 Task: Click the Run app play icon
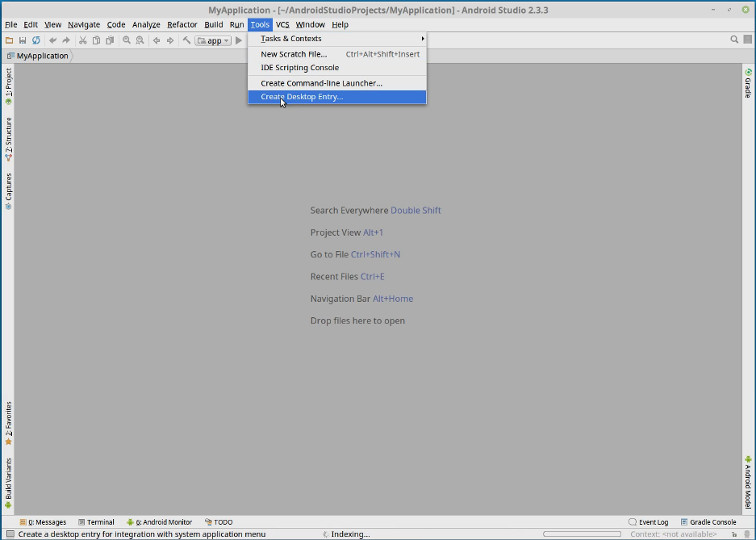(x=239, y=40)
